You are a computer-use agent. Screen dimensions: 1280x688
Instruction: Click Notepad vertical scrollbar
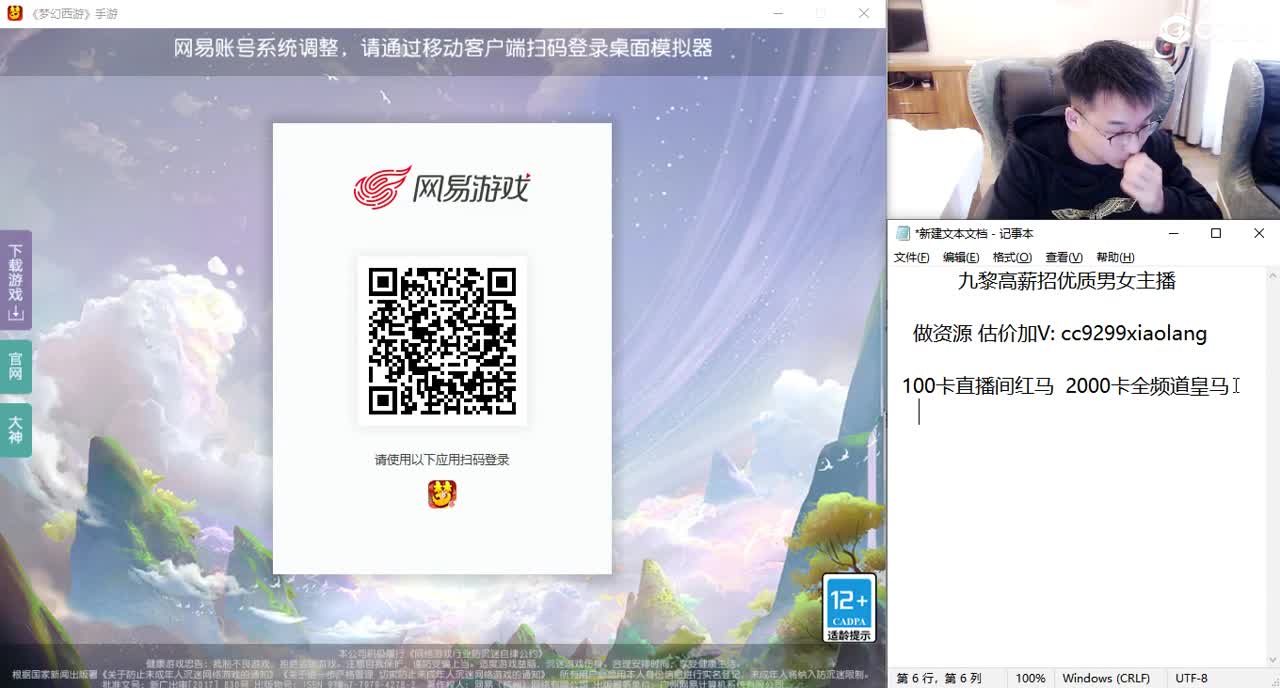pyautogui.click(x=1273, y=468)
